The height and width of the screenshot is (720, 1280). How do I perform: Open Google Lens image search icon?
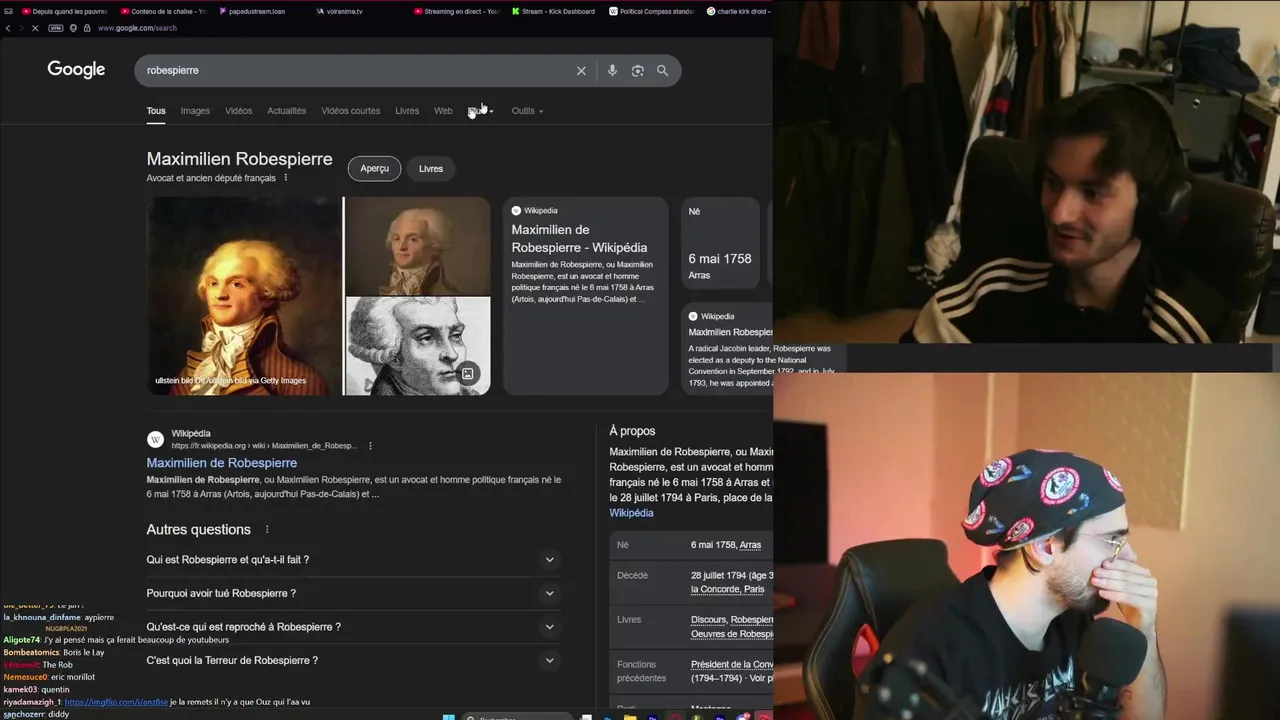[637, 71]
